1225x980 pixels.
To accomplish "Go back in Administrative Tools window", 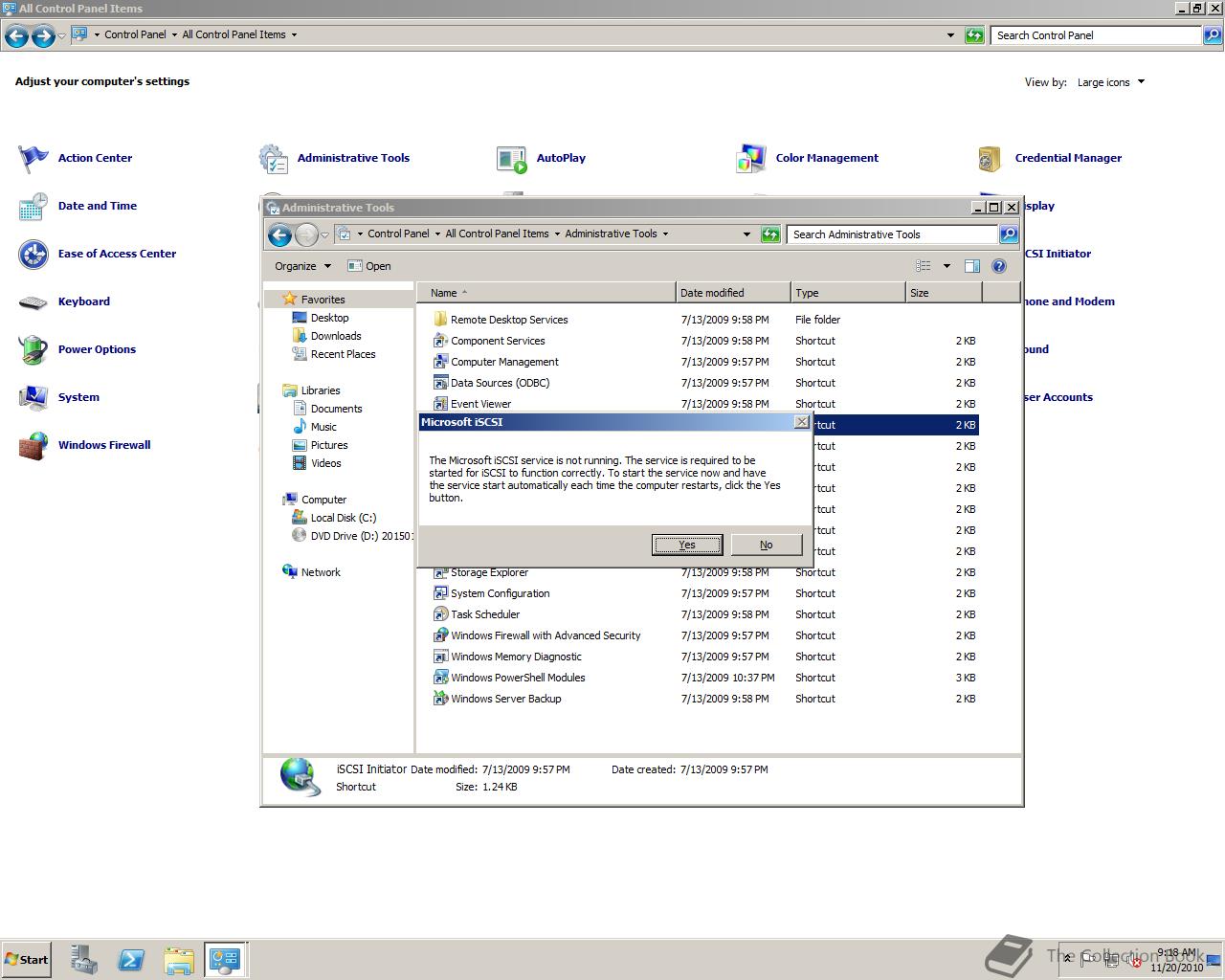I will pos(279,234).
